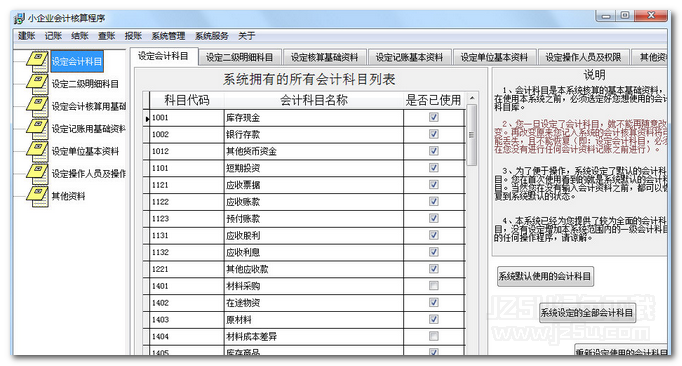The height and width of the screenshot is (366, 682).
Task: Click the 系统默认使用的会计科目 button
Action: click(x=545, y=276)
